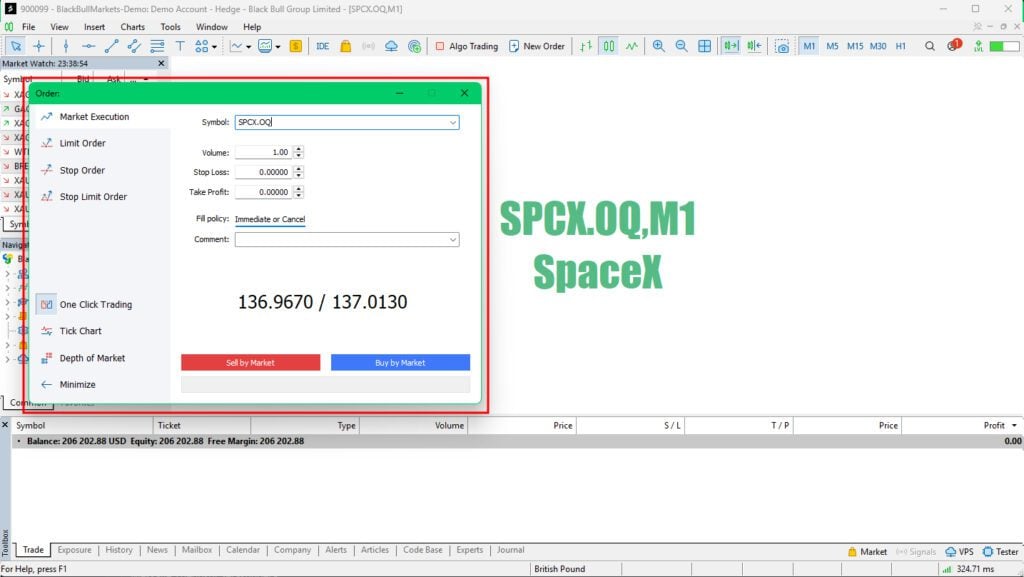1024x577 pixels.
Task: Open the Insert menu
Action: 94,27
